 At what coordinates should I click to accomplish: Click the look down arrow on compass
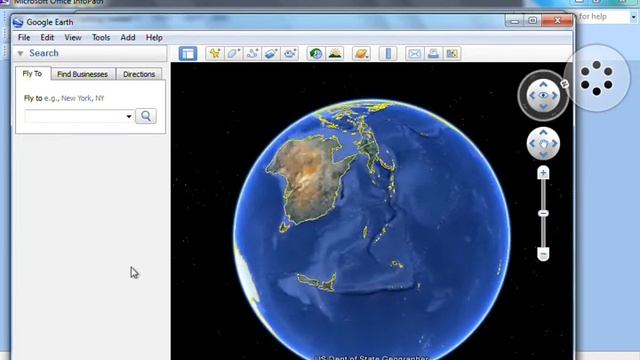tap(543, 107)
